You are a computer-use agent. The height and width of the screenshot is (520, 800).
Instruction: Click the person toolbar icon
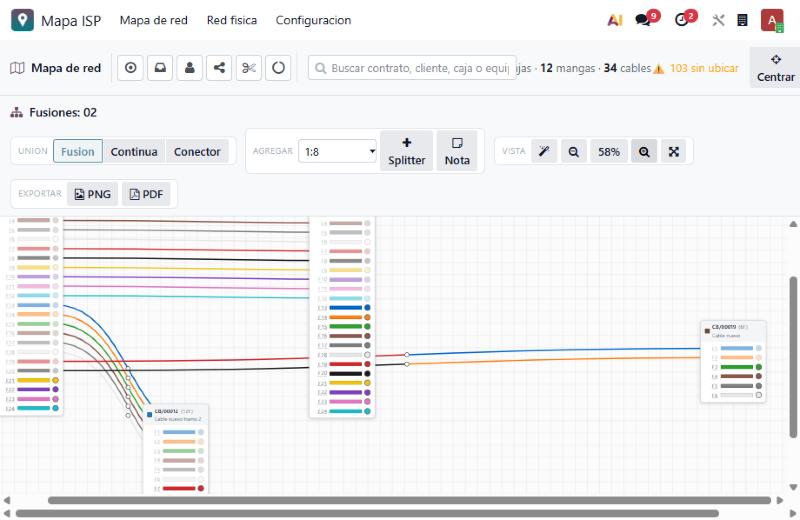click(x=190, y=68)
